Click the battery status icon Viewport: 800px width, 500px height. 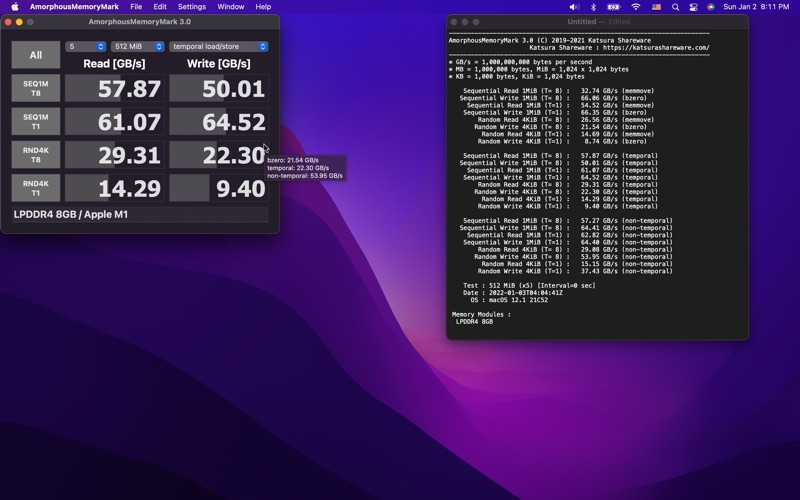click(614, 7)
